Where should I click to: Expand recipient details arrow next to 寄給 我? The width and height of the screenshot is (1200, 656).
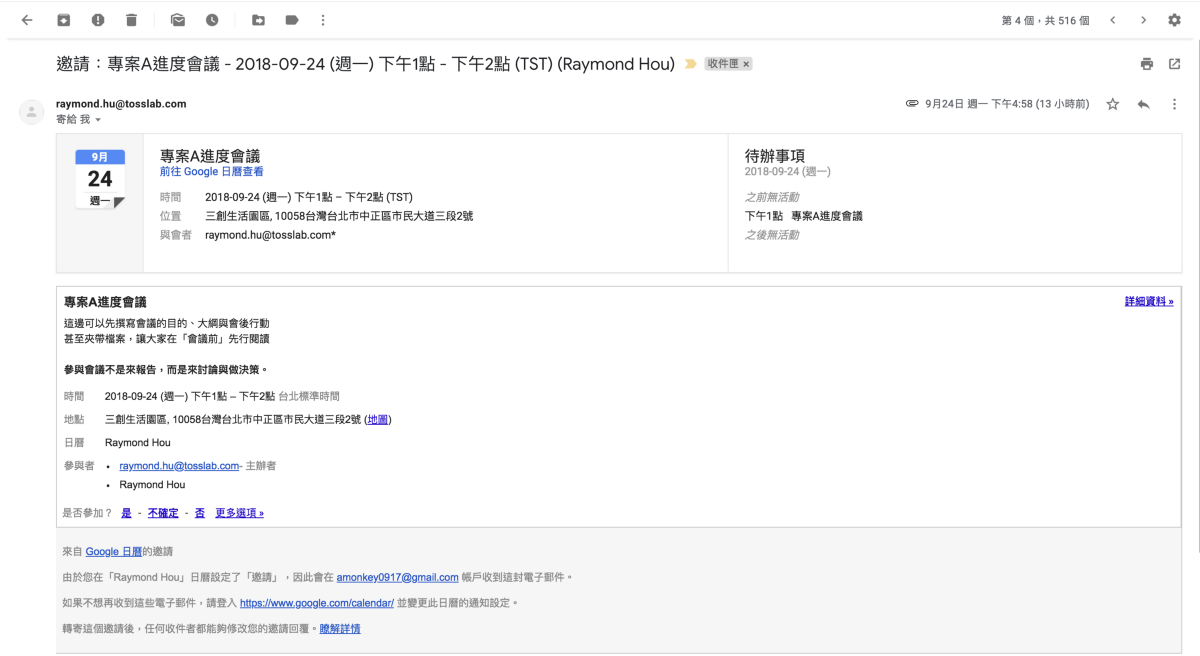click(98, 120)
